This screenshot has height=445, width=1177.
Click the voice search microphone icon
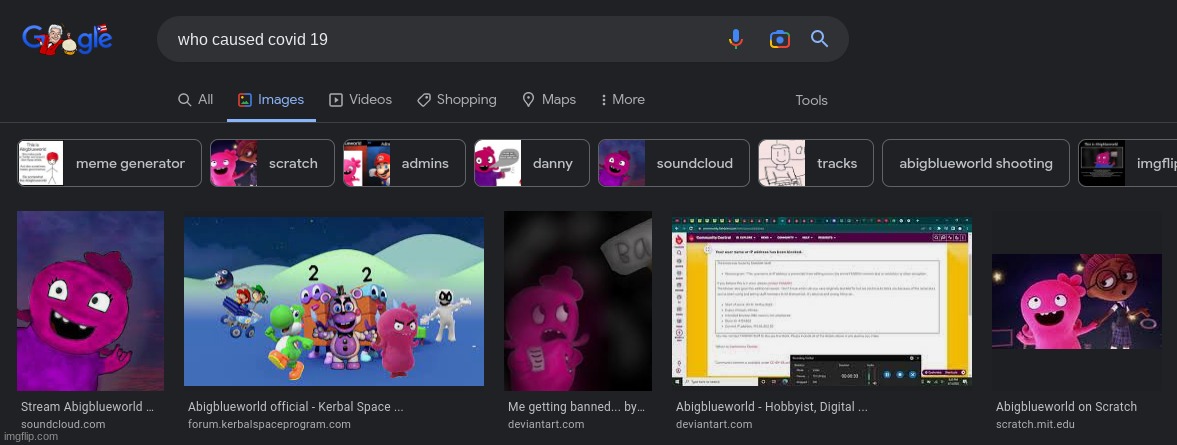click(736, 39)
